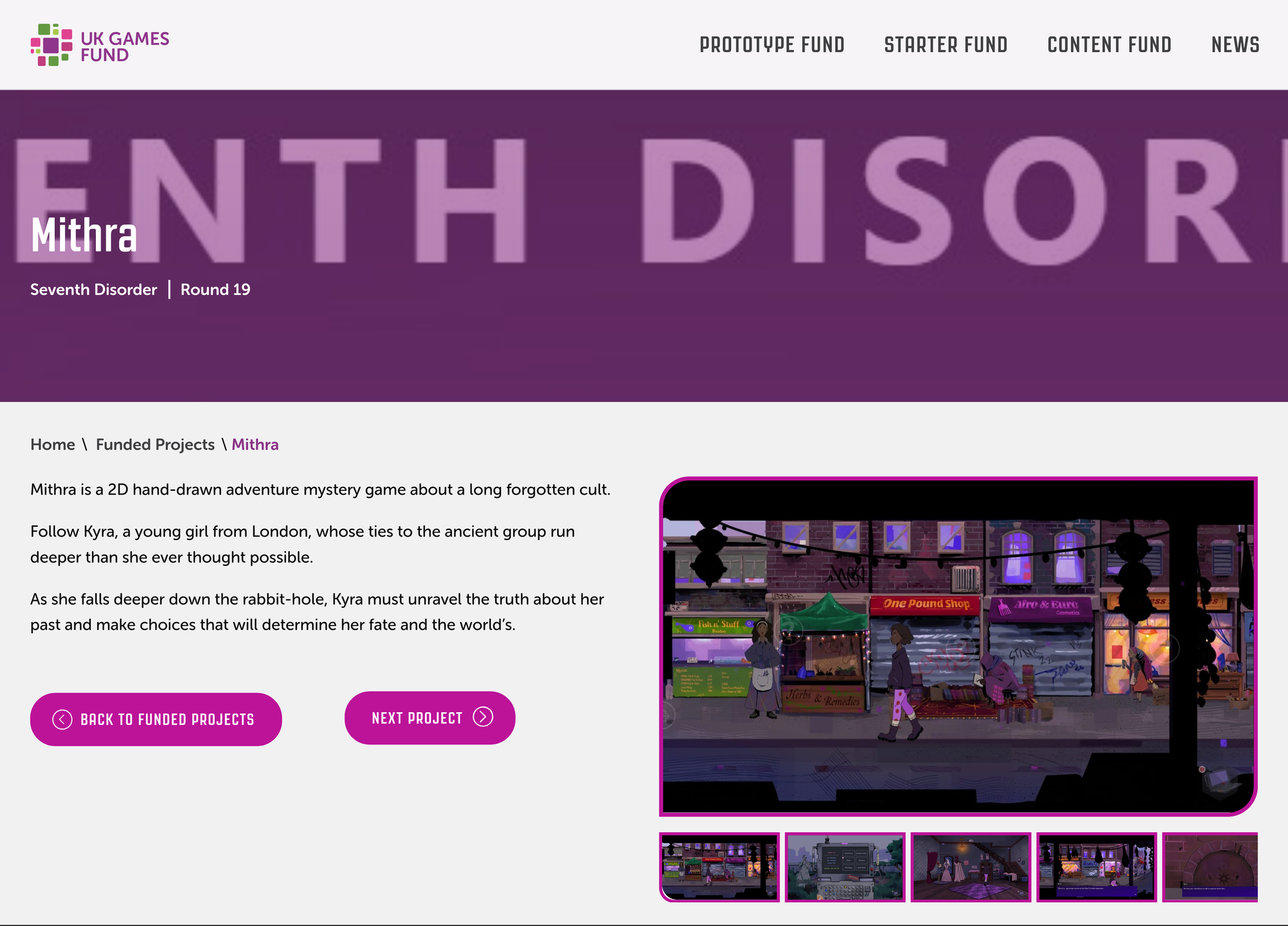Click the Round 19 label
The width and height of the screenshot is (1288, 926).
pyautogui.click(x=215, y=290)
